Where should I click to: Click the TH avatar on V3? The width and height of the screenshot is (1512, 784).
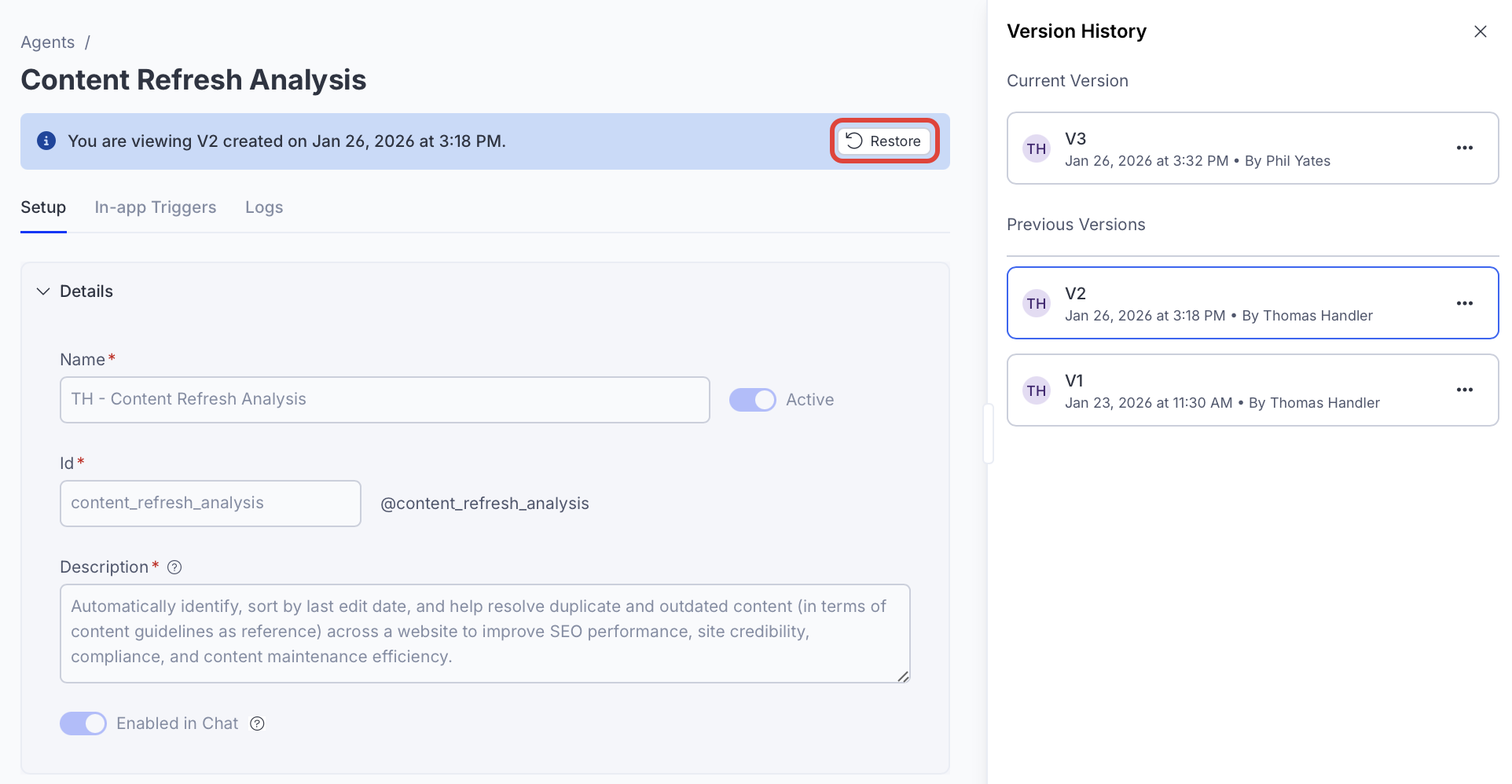click(x=1036, y=148)
